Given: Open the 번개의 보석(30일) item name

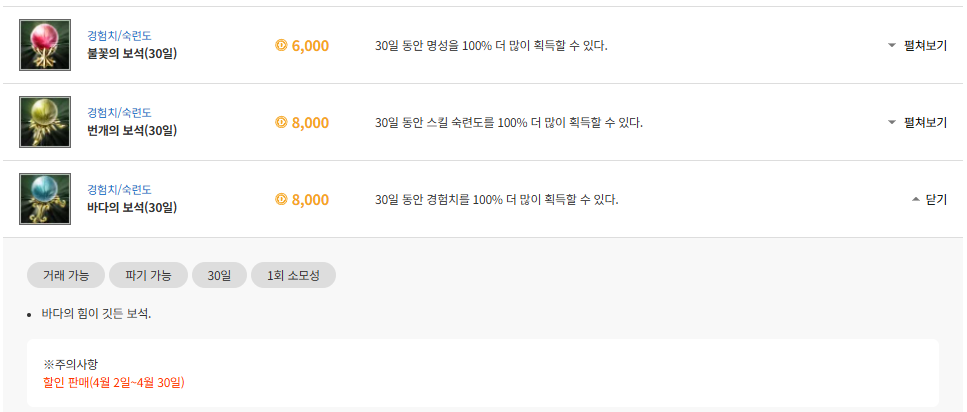Looking at the screenshot, I should [x=132, y=131].
